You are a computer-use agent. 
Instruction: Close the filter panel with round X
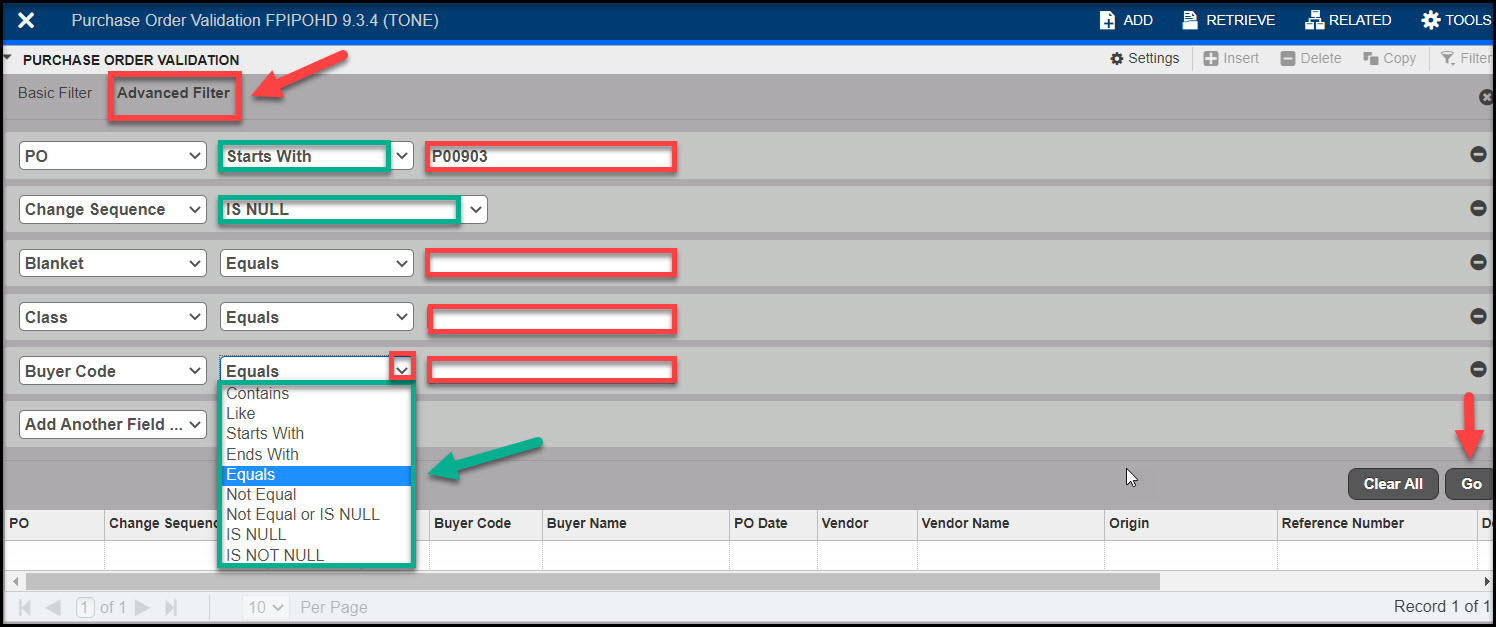(x=1486, y=97)
